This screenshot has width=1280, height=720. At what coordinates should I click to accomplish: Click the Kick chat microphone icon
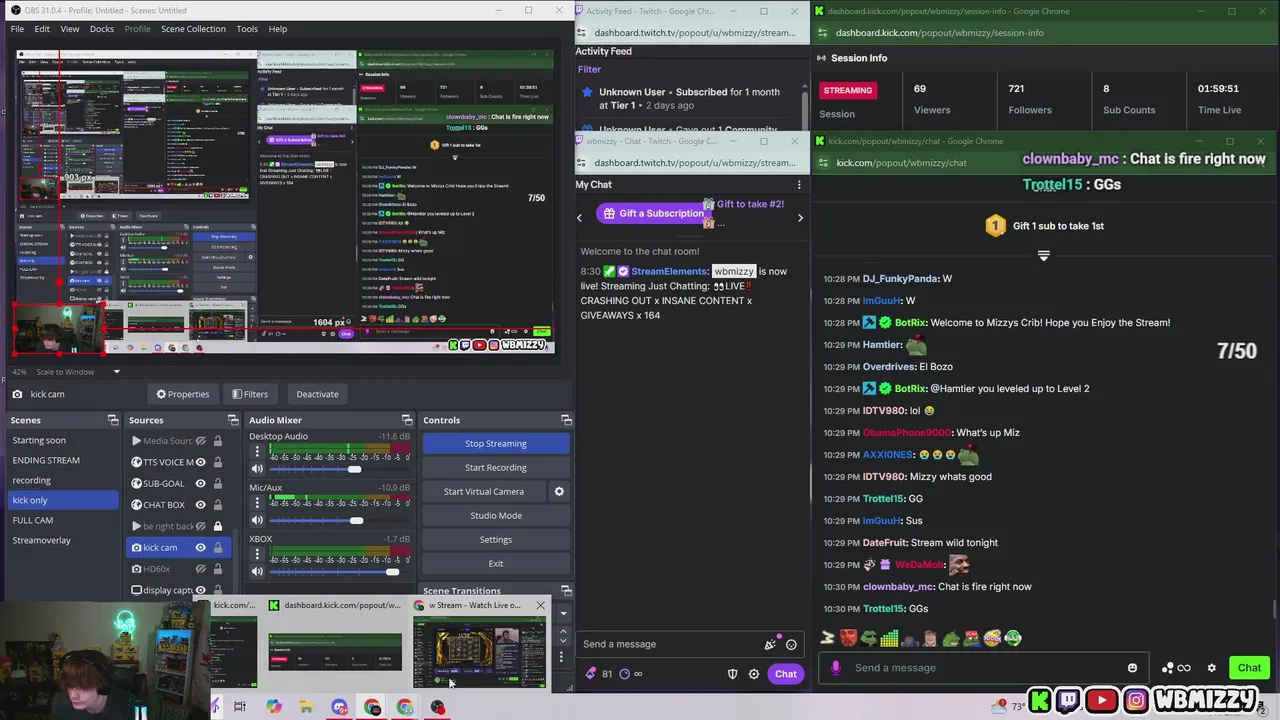pyautogui.click(x=835, y=668)
